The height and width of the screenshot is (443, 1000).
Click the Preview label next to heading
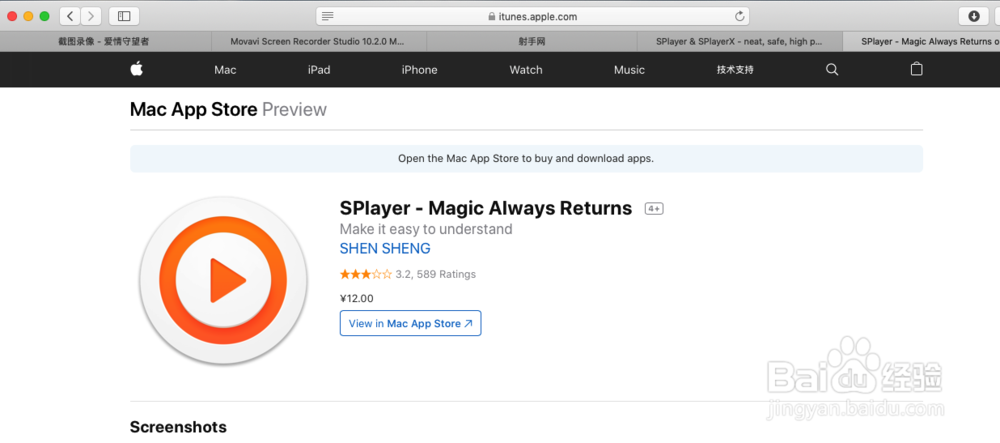pyautogui.click(x=294, y=110)
